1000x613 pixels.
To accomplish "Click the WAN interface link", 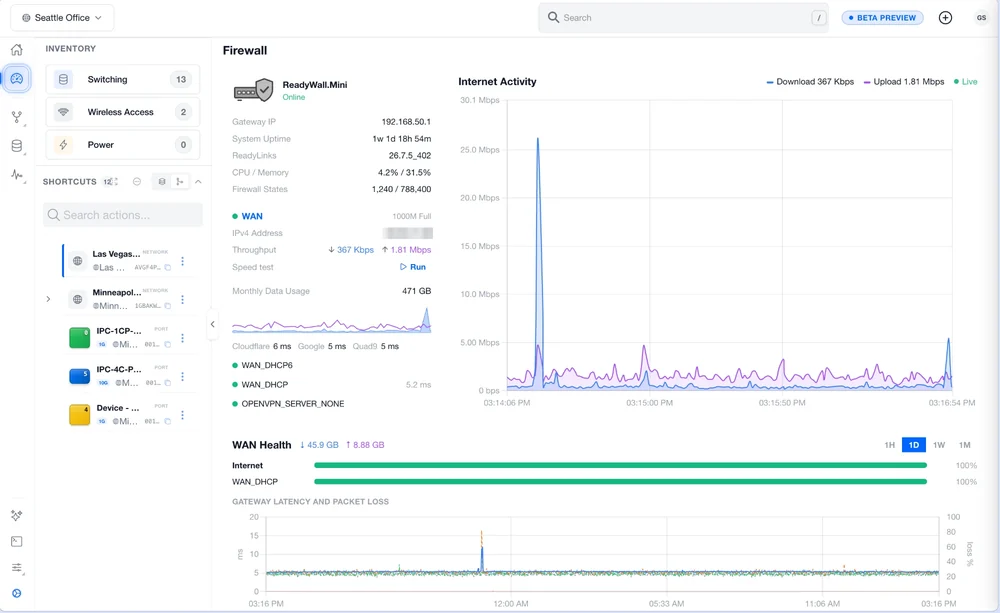I will pos(252,216).
